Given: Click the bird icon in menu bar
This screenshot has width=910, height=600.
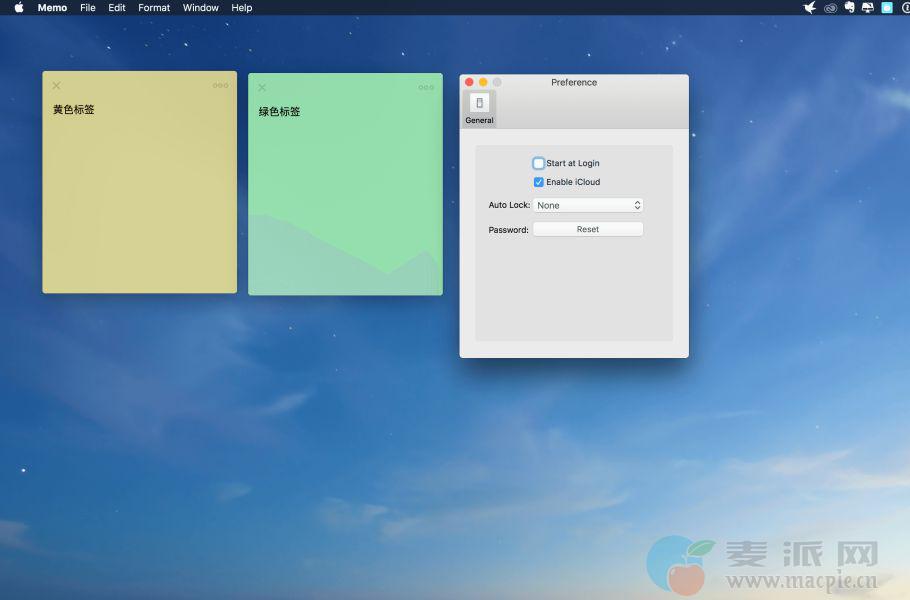Looking at the screenshot, I should [810, 8].
